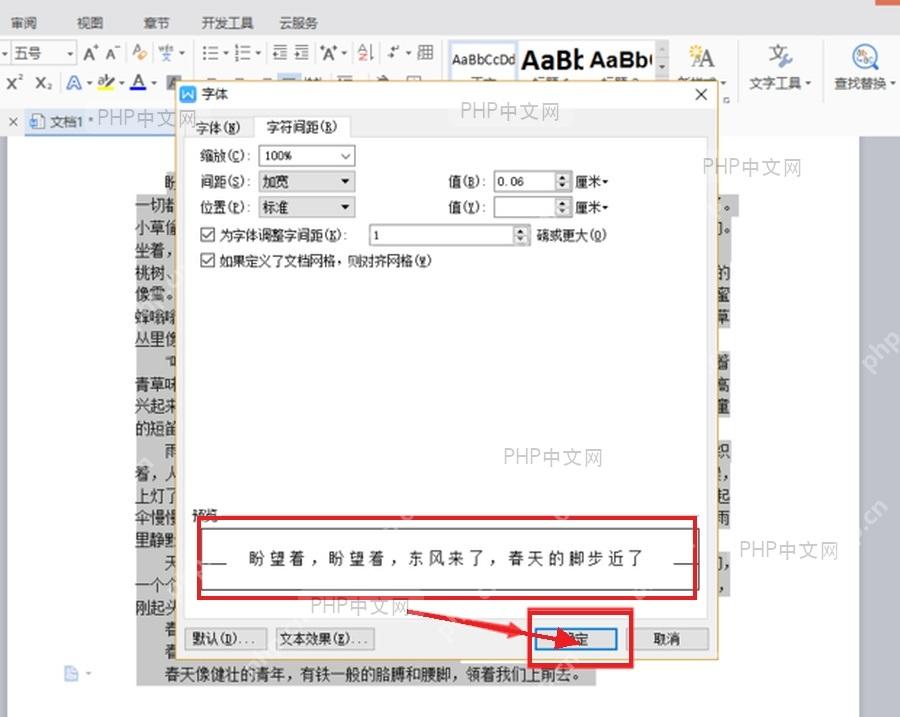Click the table borders grid icon
The image size is (900, 717).
pyautogui.click(x=425, y=52)
